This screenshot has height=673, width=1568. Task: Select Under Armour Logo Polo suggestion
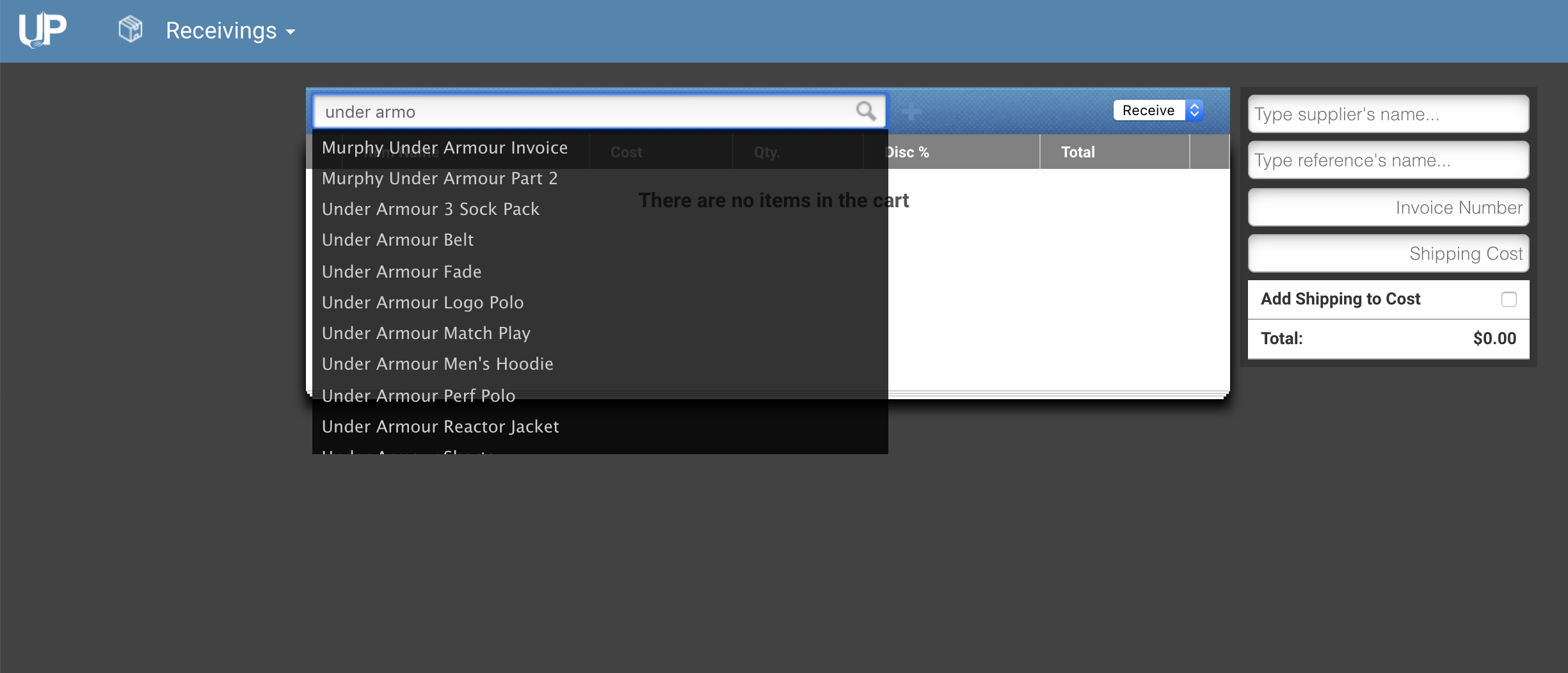(x=422, y=303)
